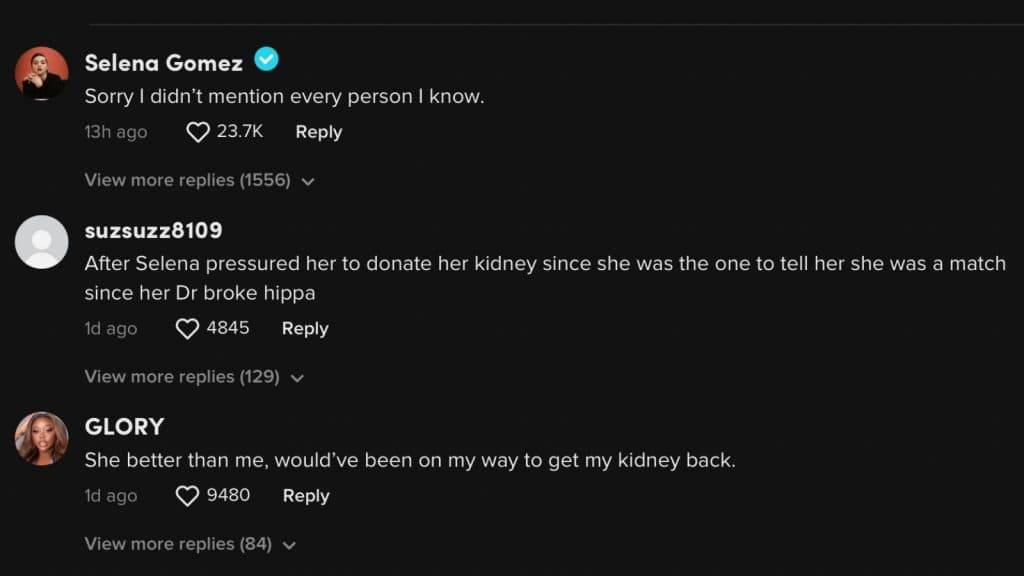1024x576 pixels.
Task: Click the chevron next to replies (129)
Action: [297, 378]
